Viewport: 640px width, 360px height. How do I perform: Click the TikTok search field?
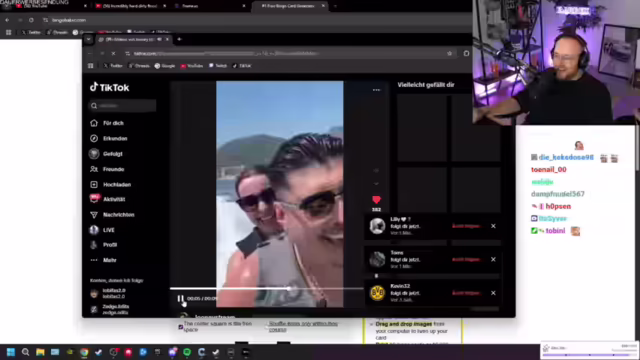point(122,106)
